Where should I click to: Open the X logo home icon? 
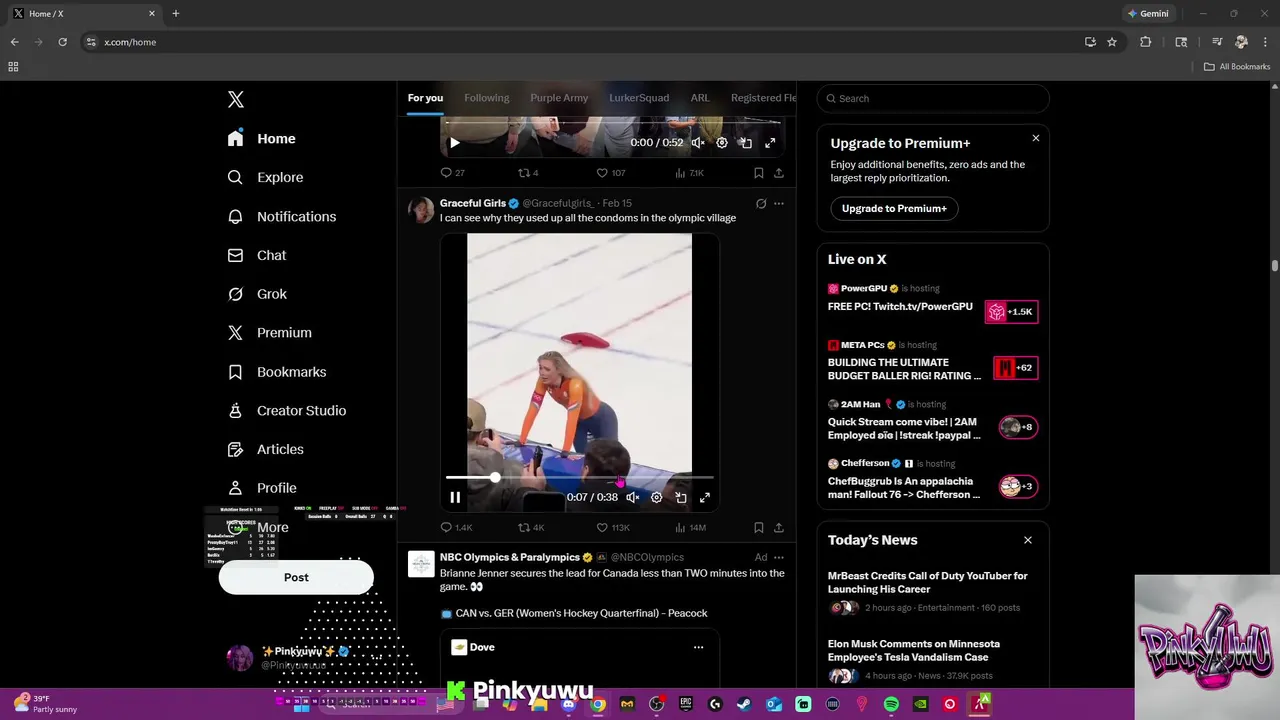pos(236,99)
